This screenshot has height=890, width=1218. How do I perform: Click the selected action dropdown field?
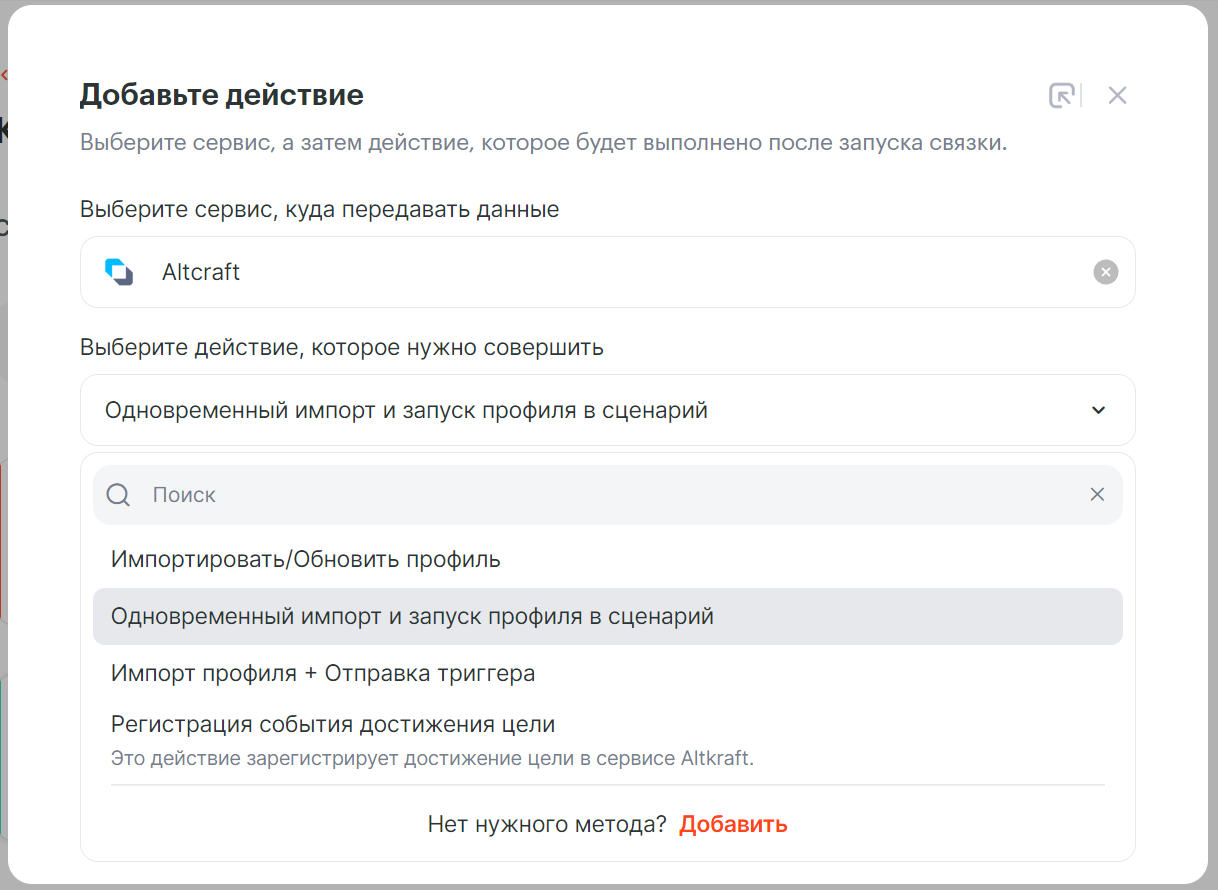point(607,410)
